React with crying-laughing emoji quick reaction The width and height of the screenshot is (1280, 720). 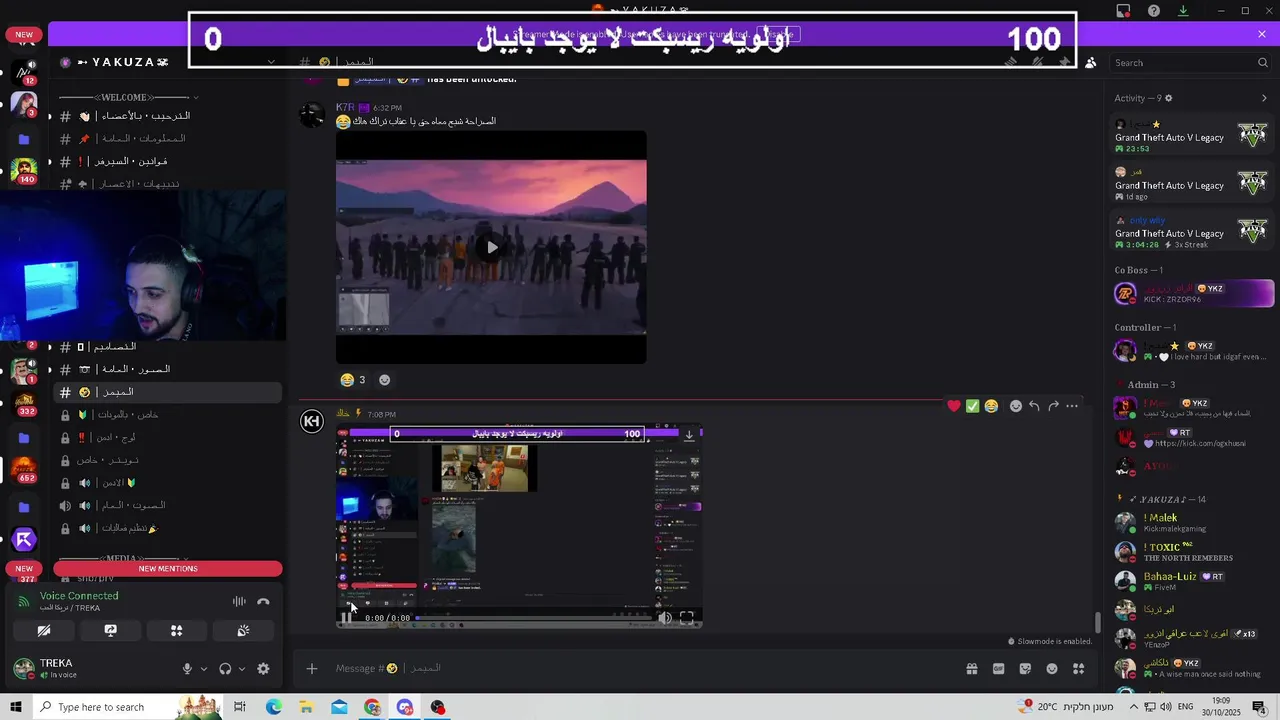991,406
